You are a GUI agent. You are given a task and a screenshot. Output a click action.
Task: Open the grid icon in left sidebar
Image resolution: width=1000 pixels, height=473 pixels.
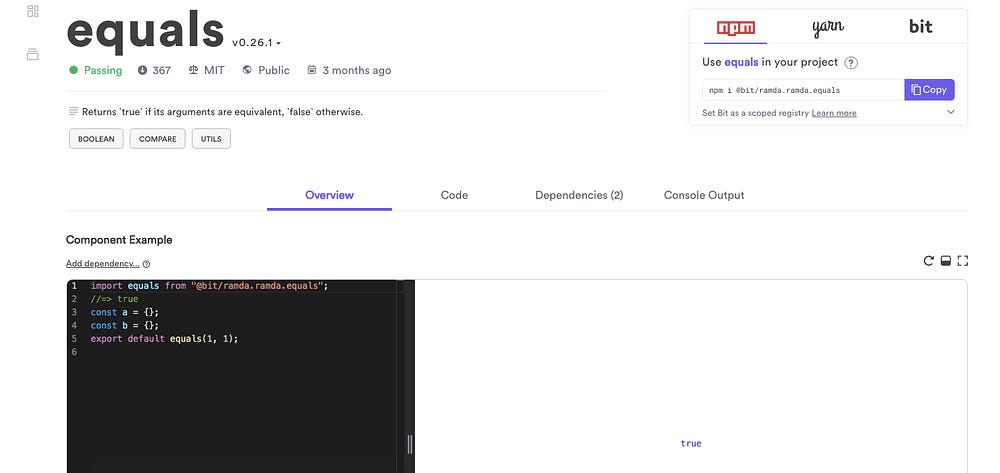click(x=33, y=11)
